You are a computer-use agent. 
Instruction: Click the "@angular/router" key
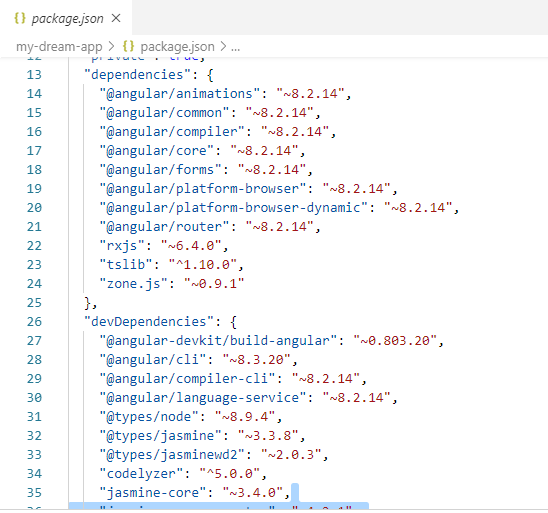[x=164, y=226]
